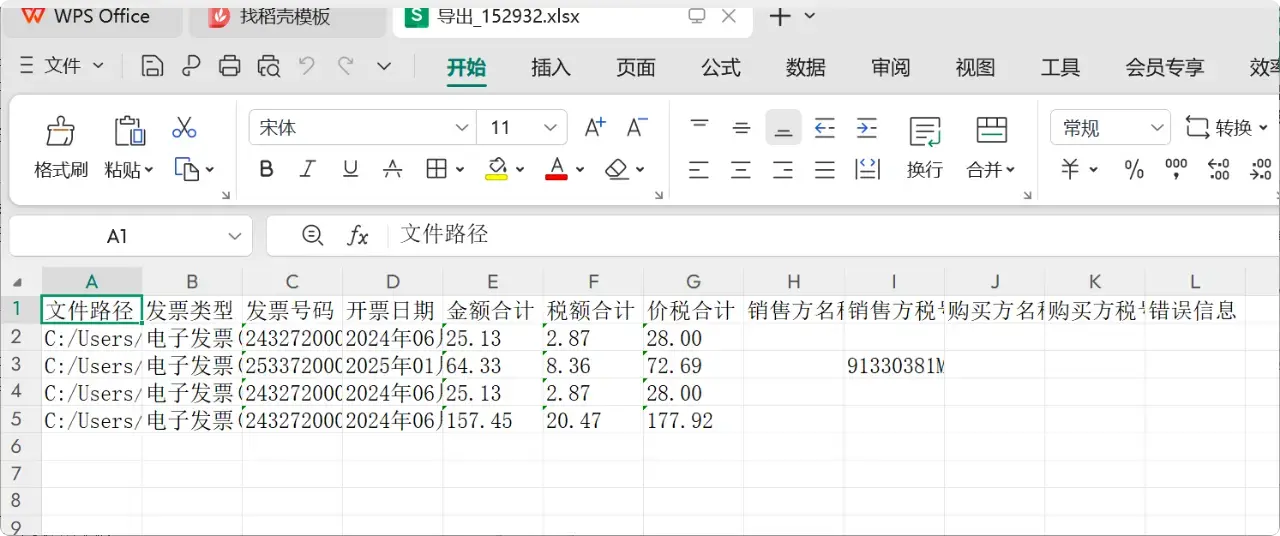
Task: Click the Copy icon below scissors
Action: point(187,169)
